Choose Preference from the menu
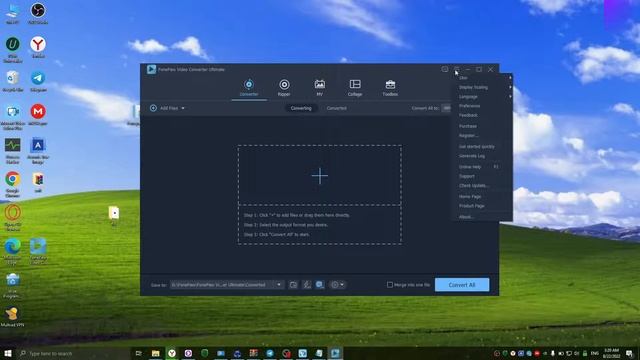Viewport: 640px width, 360px height. coord(482,106)
